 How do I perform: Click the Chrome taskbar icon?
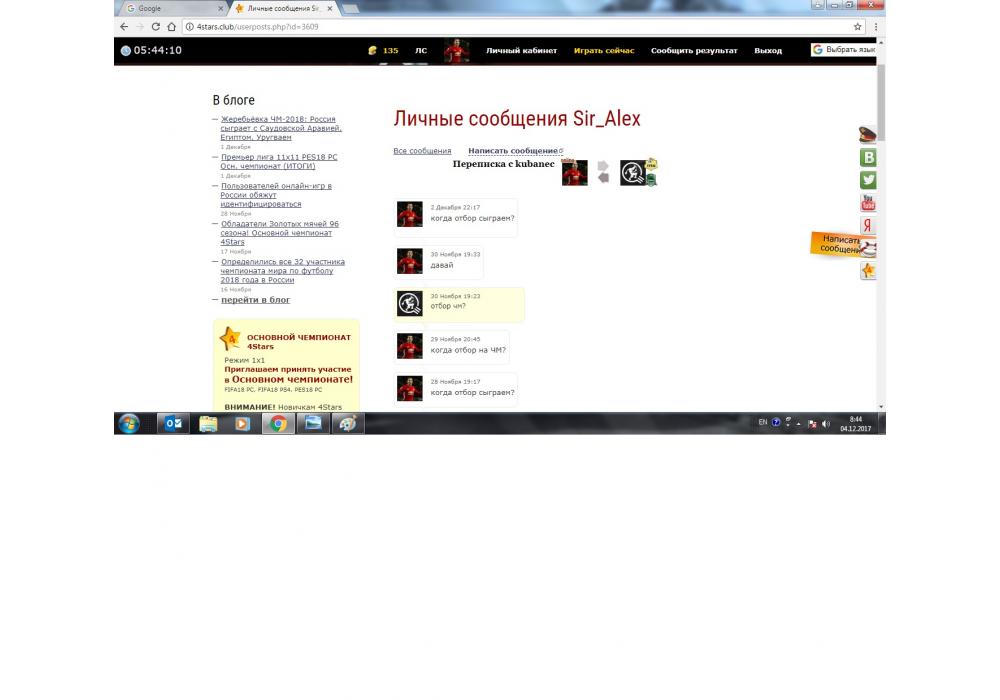pos(278,423)
